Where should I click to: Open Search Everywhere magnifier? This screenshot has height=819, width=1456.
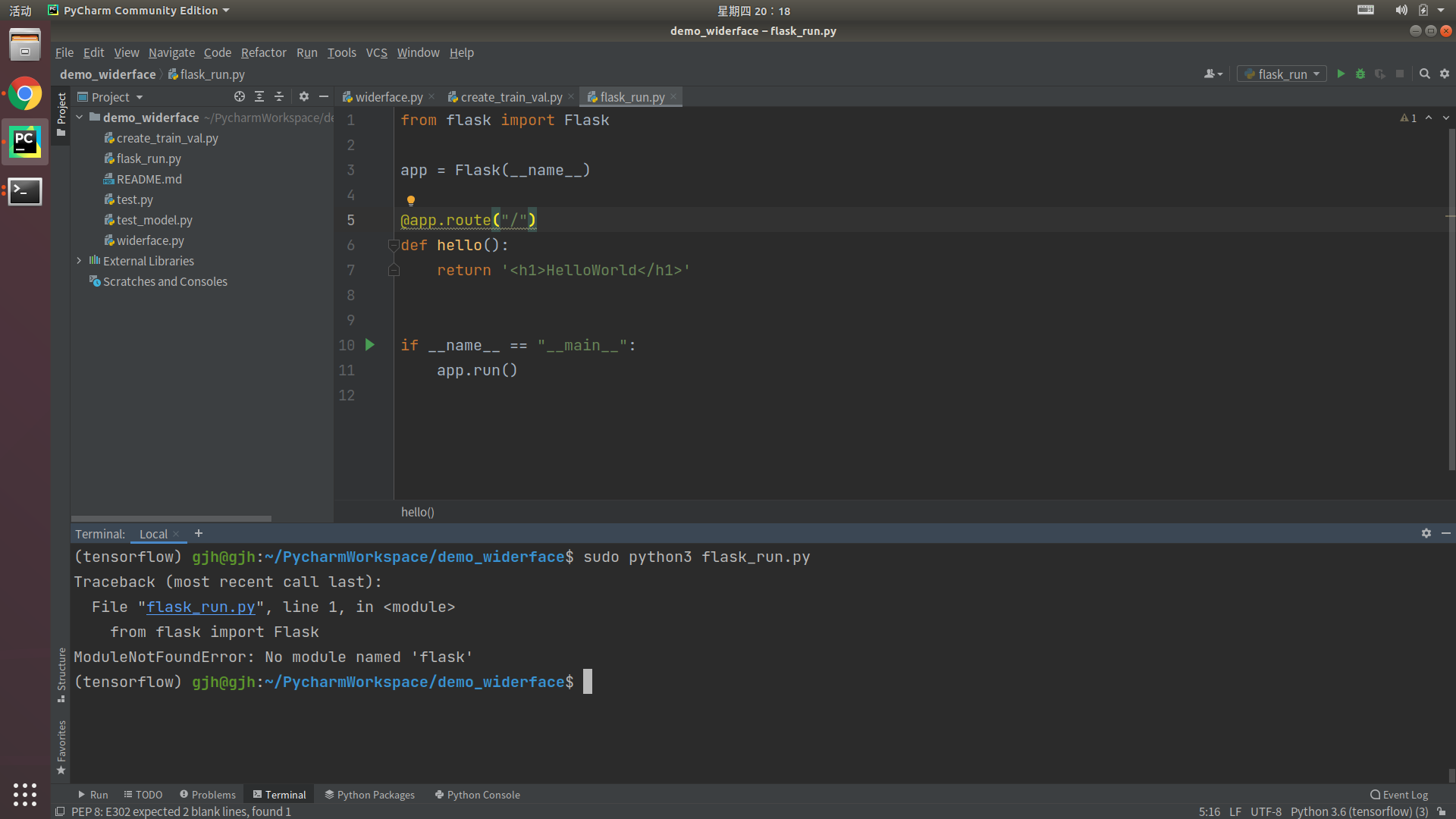[1425, 74]
